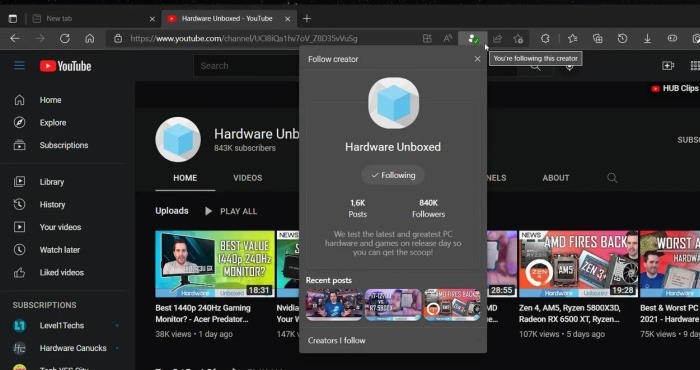Open the Best 1440p 240Hz Monitor video thumbnail
The width and height of the screenshot is (700, 370).
pos(215,264)
